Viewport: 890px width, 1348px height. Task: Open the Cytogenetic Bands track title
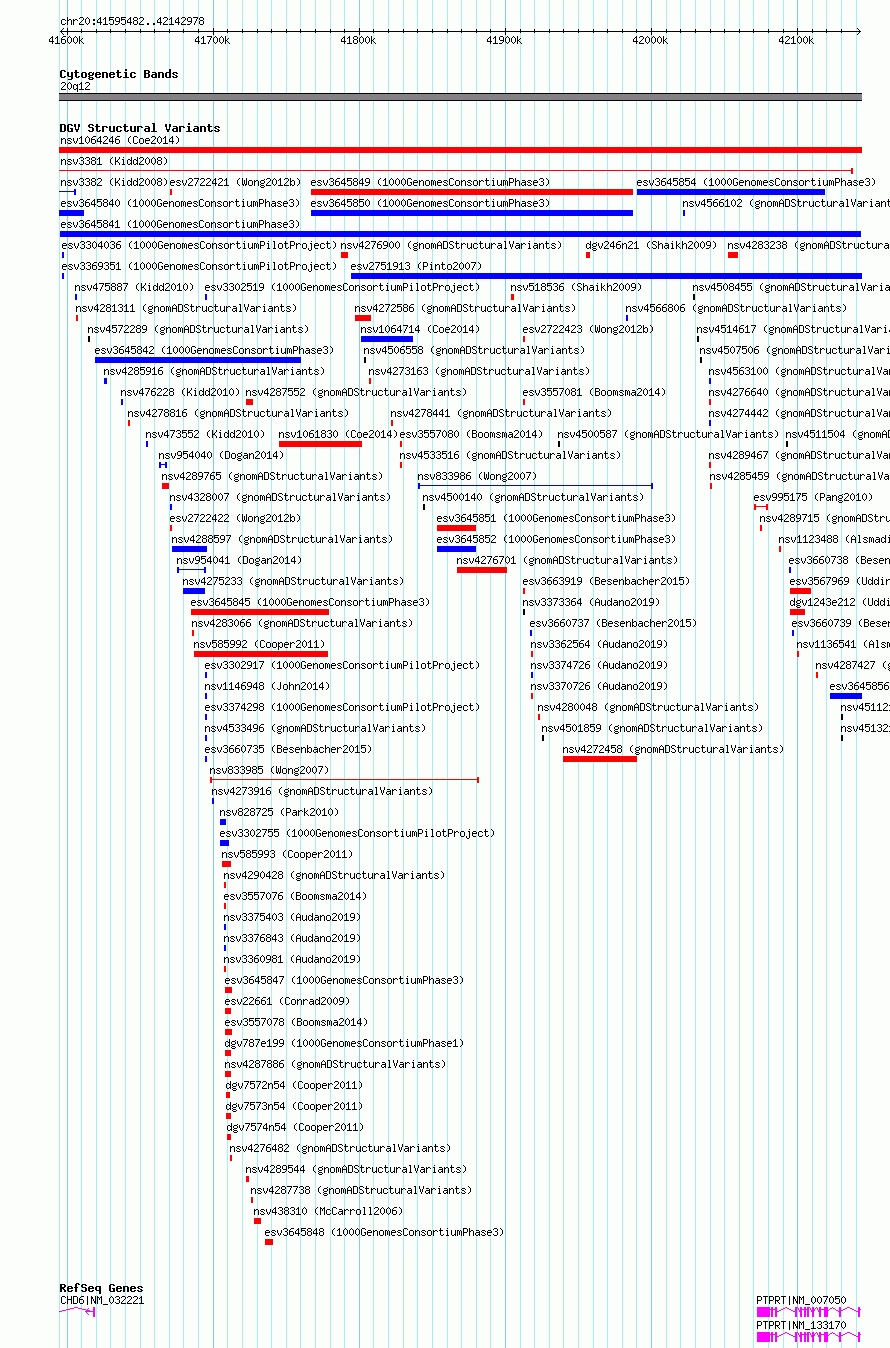pyautogui.click(x=119, y=74)
